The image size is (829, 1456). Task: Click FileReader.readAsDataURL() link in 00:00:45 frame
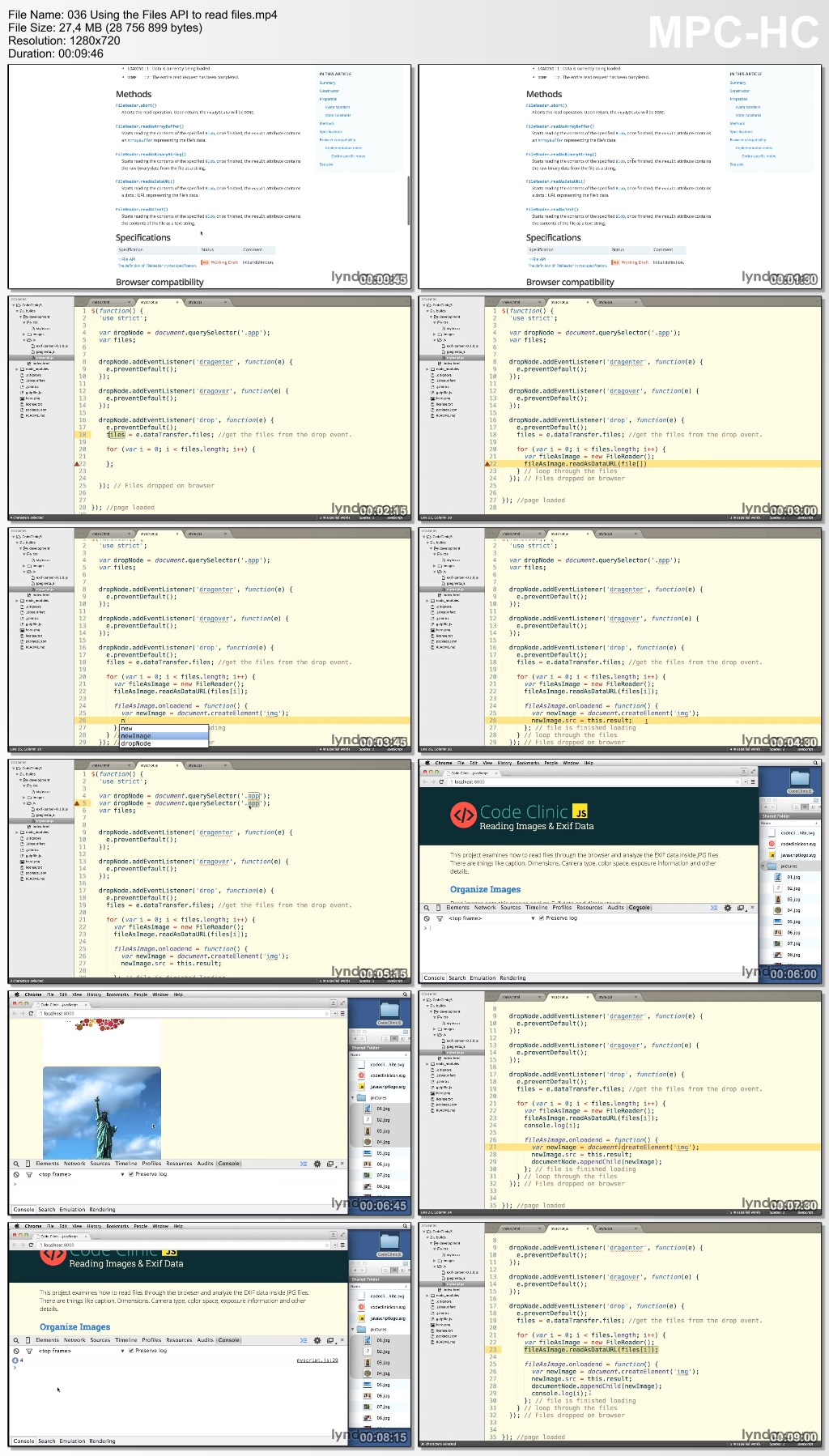(145, 181)
